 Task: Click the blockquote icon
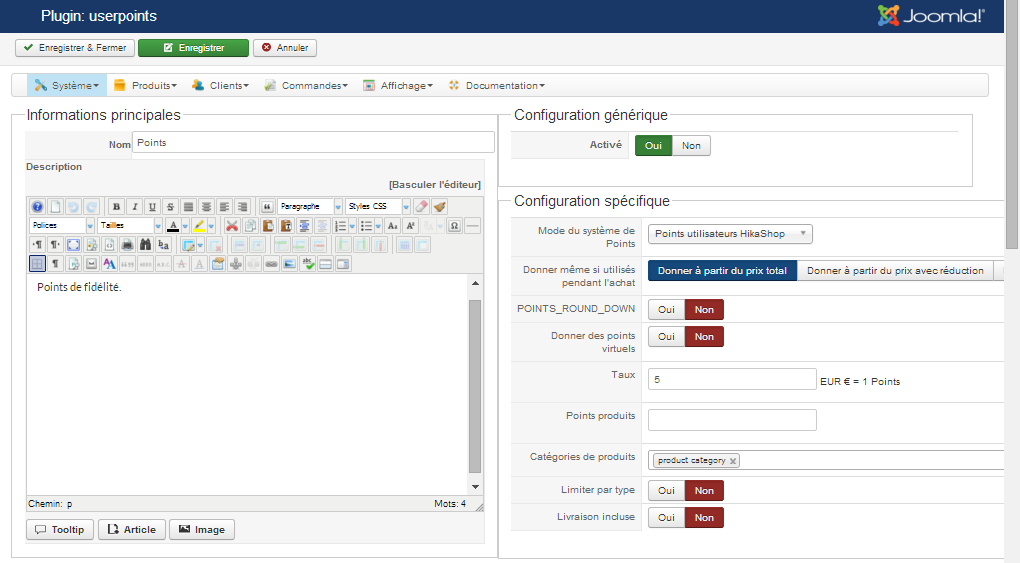point(267,207)
